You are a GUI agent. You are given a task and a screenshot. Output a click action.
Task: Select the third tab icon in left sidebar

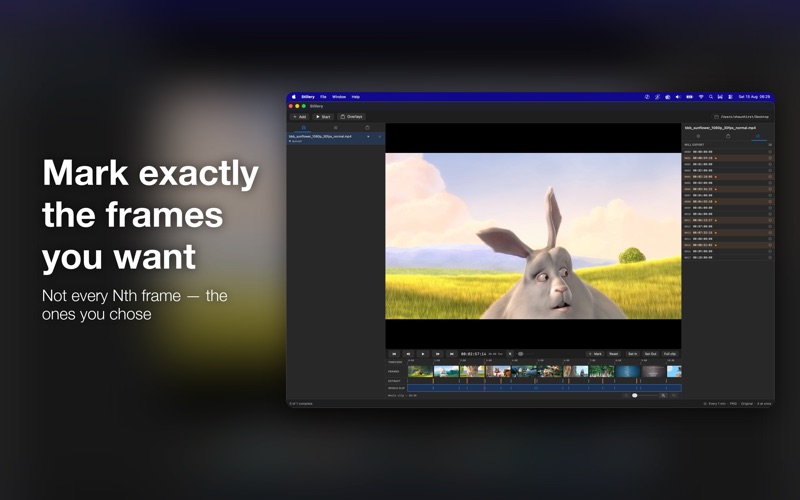click(x=367, y=128)
